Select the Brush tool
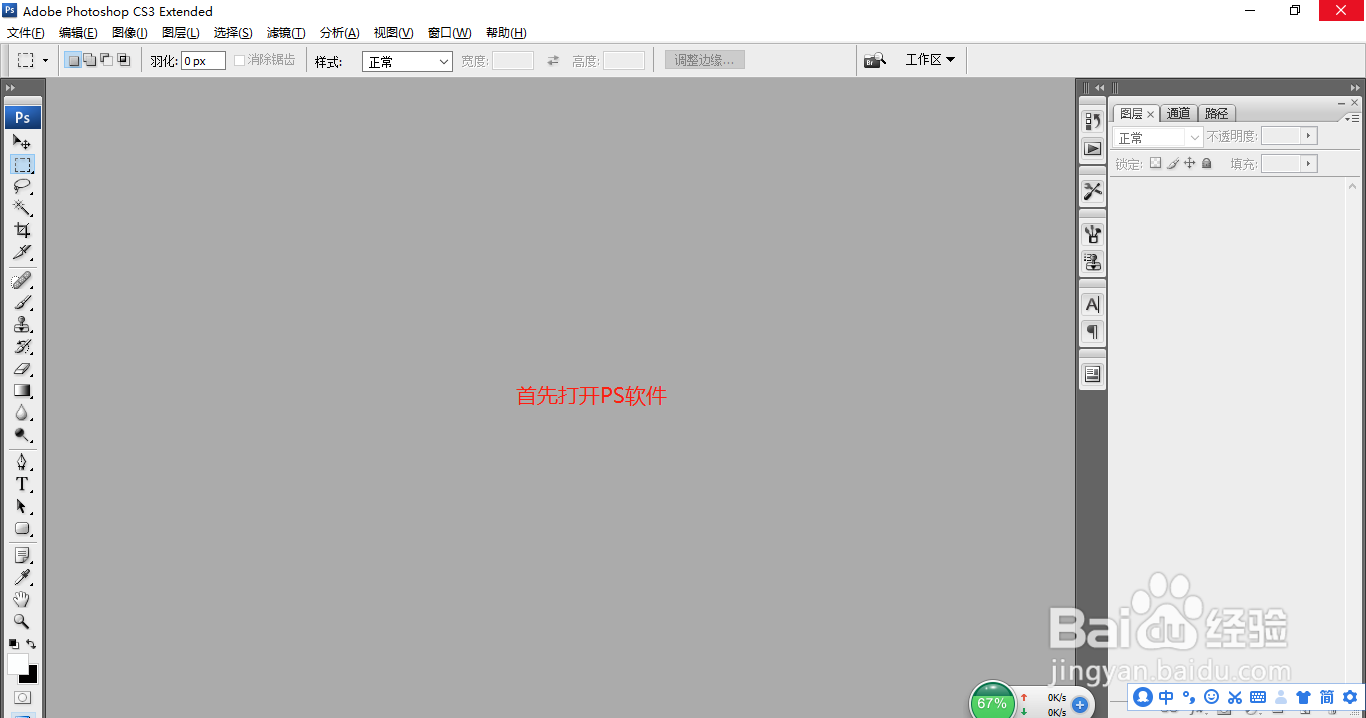The width and height of the screenshot is (1366, 718). [x=22, y=302]
